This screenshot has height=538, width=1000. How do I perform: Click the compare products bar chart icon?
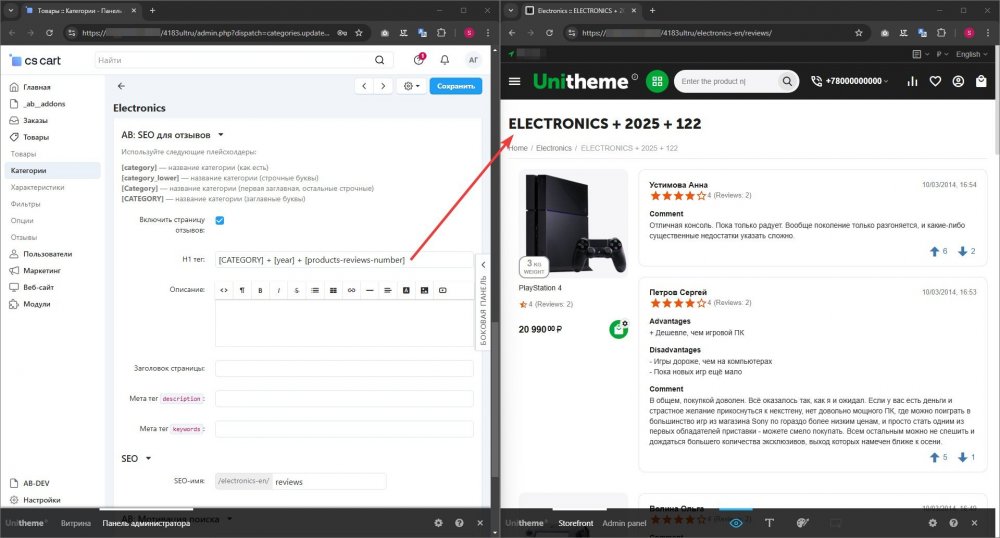coord(911,81)
